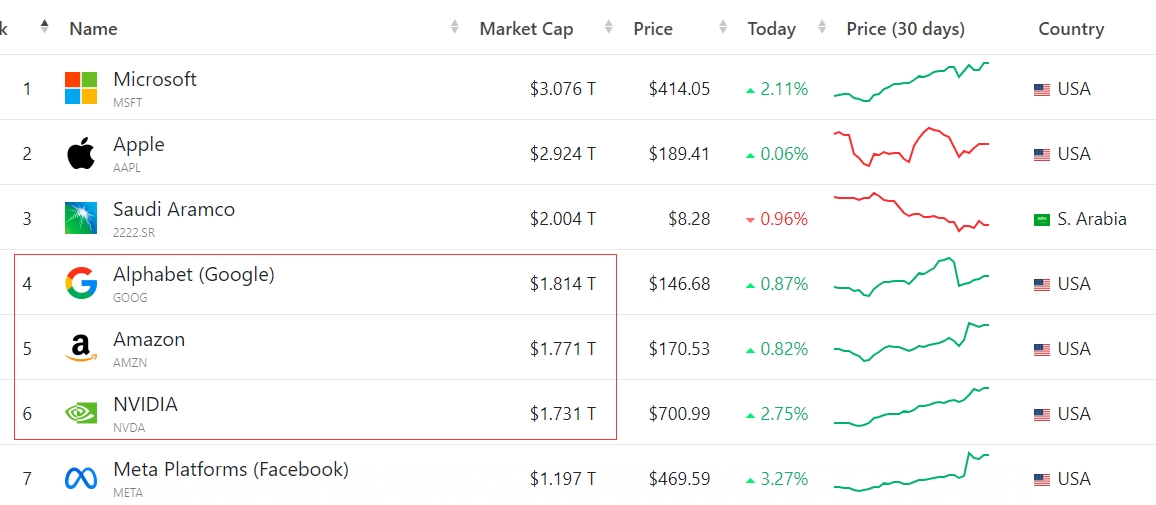Image resolution: width=1156 pixels, height=505 pixels.
Task: Click the Meta Platforms logo
Action: pyautogui.click(x=81, y=479)
